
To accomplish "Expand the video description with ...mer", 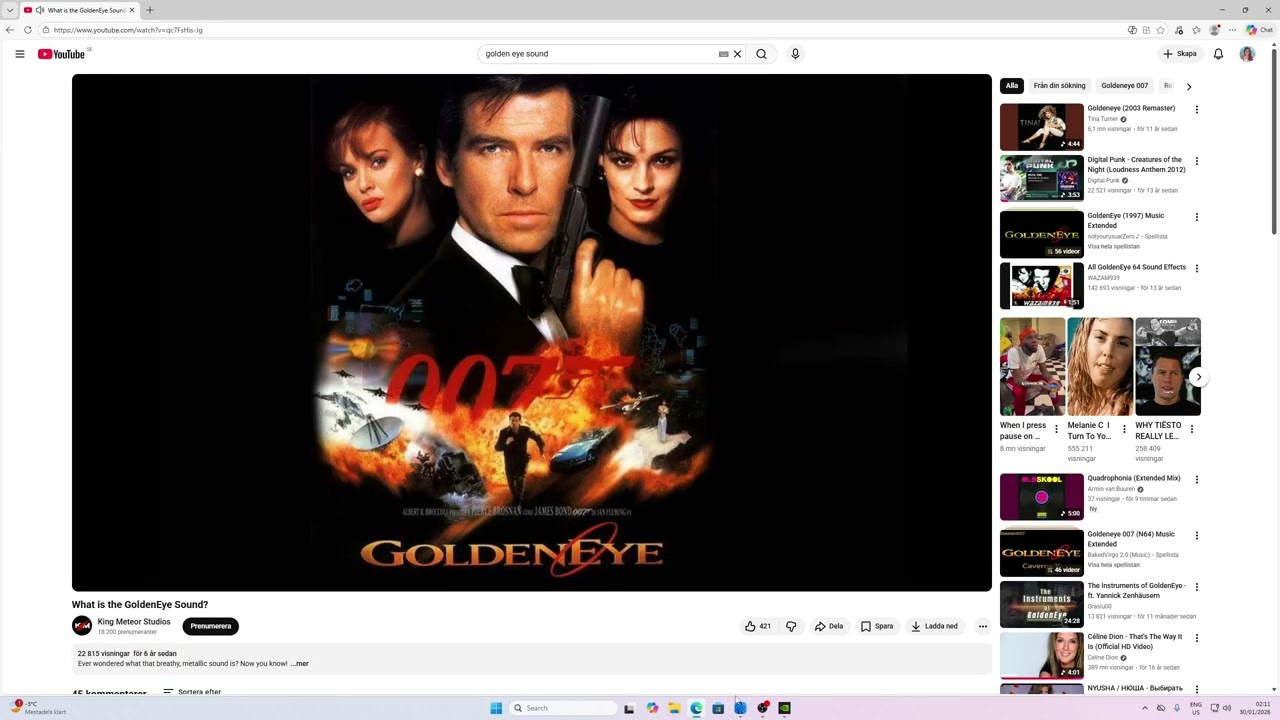I will [x=300, y=664].
